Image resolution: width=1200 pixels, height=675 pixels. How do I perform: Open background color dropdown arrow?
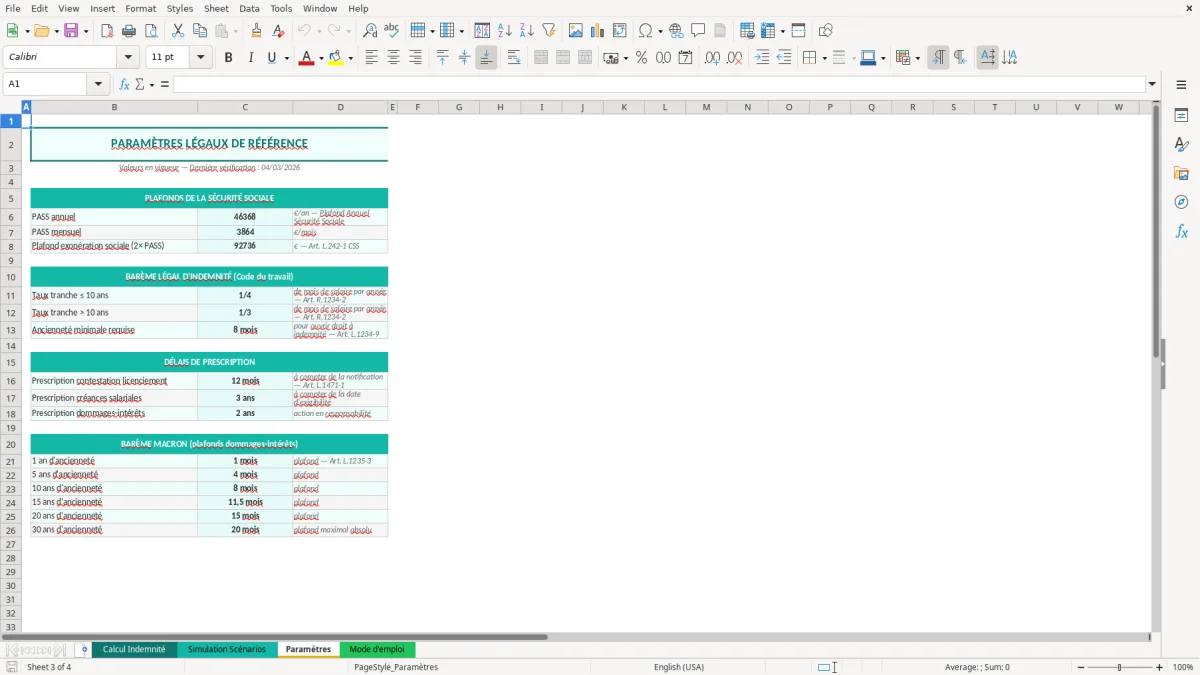coord(350,58)
